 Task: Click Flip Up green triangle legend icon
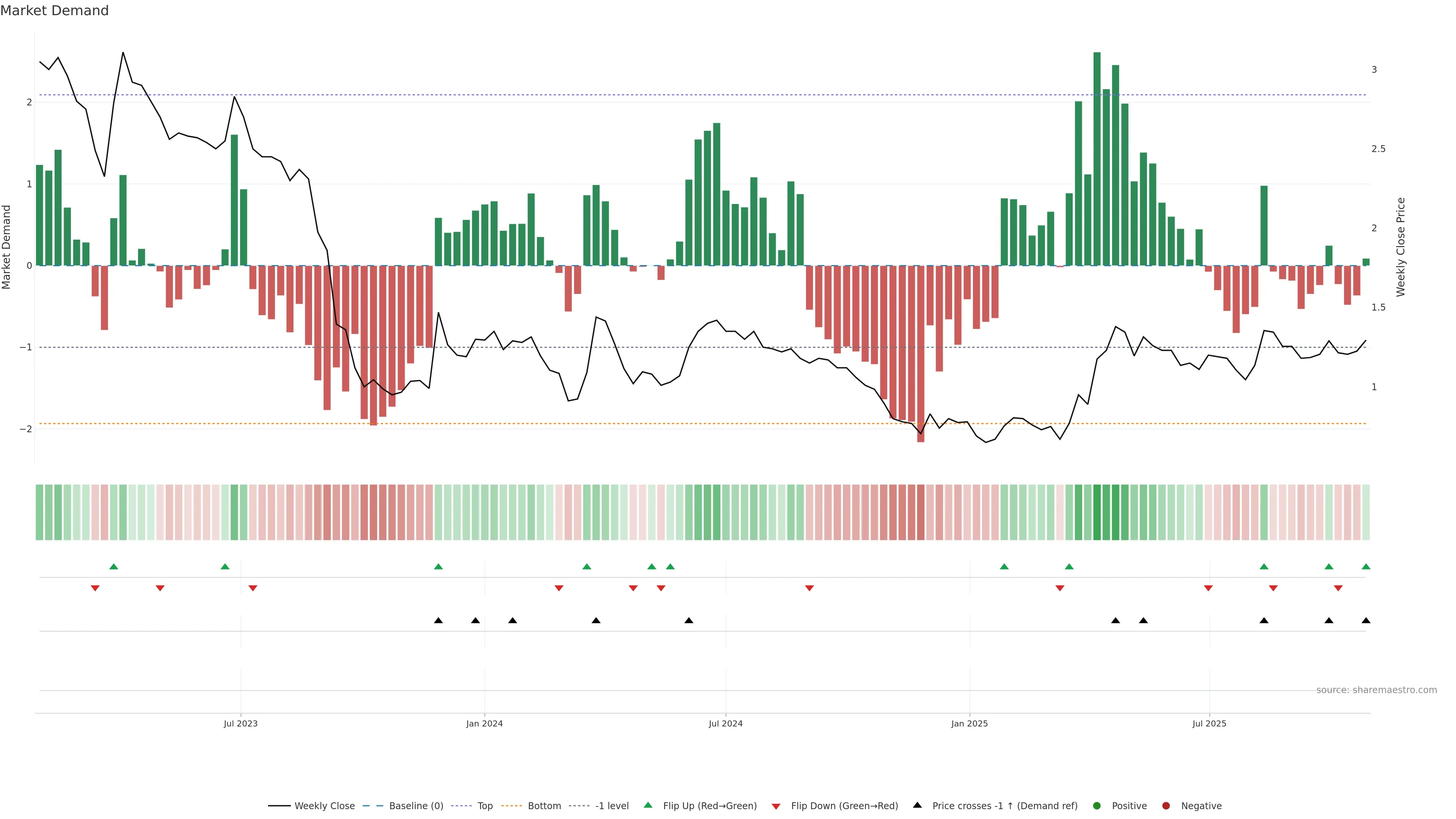648,805
